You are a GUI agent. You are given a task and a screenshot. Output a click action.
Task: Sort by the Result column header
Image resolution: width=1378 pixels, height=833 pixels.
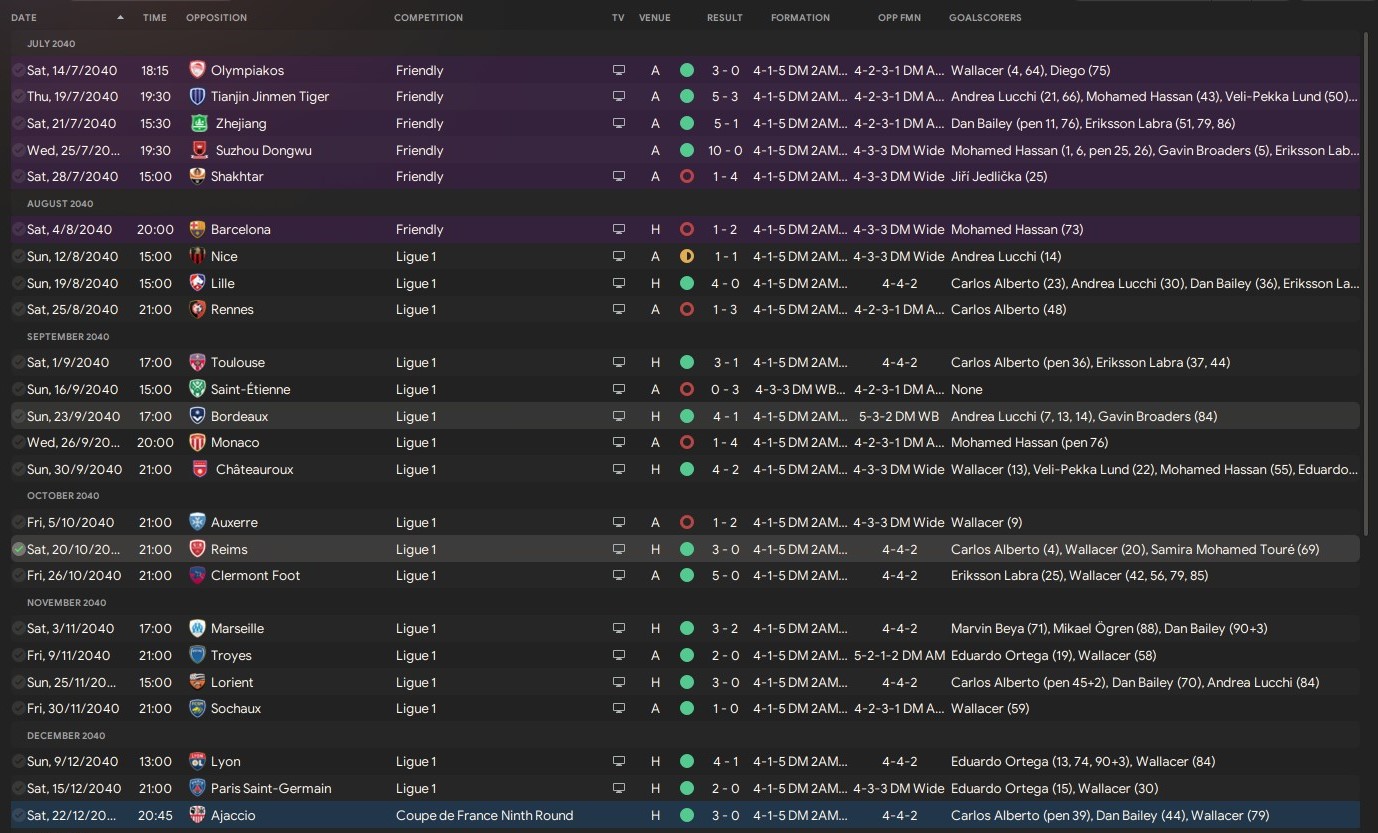click(725, 17)
